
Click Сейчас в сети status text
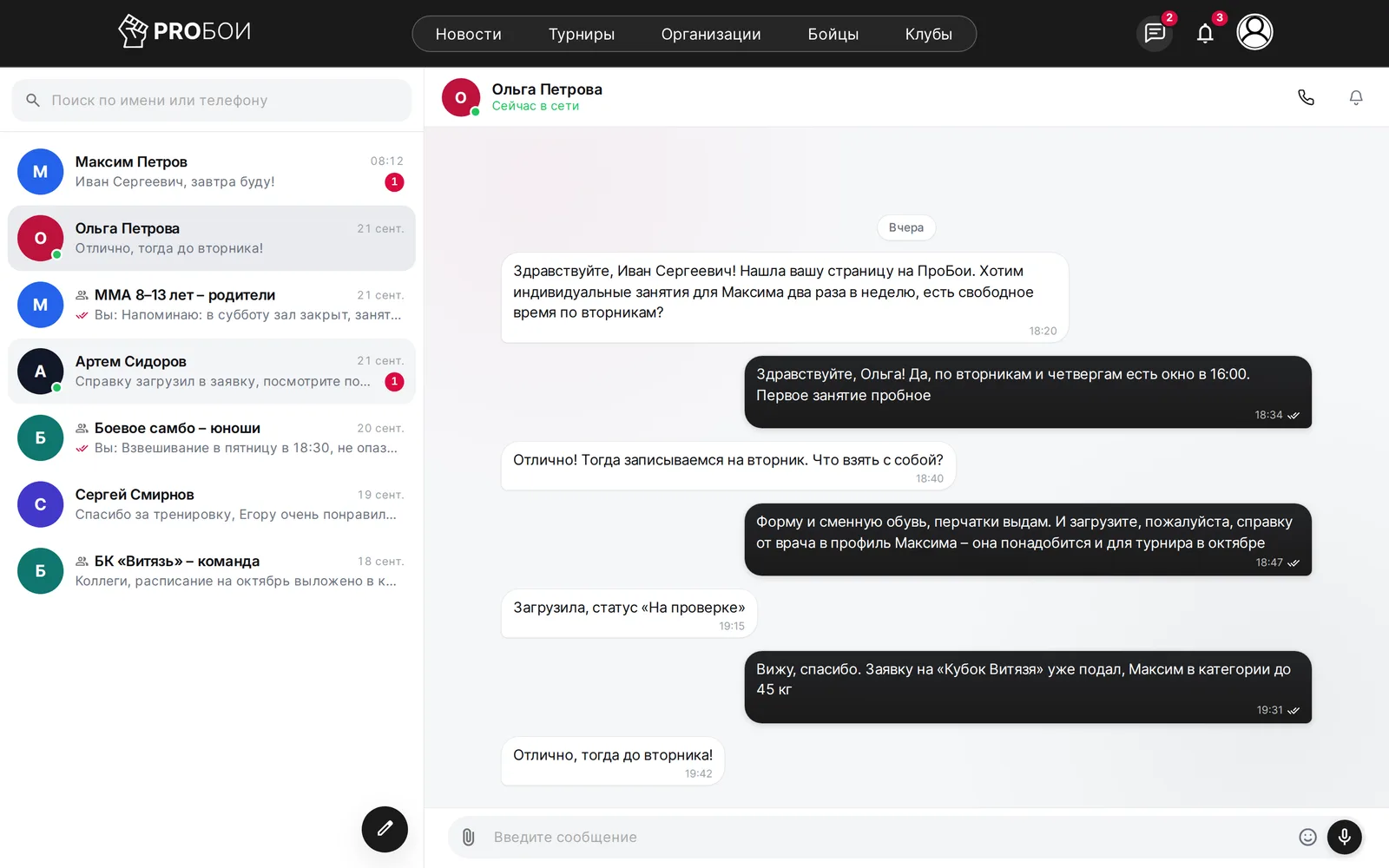click(536, 106)
